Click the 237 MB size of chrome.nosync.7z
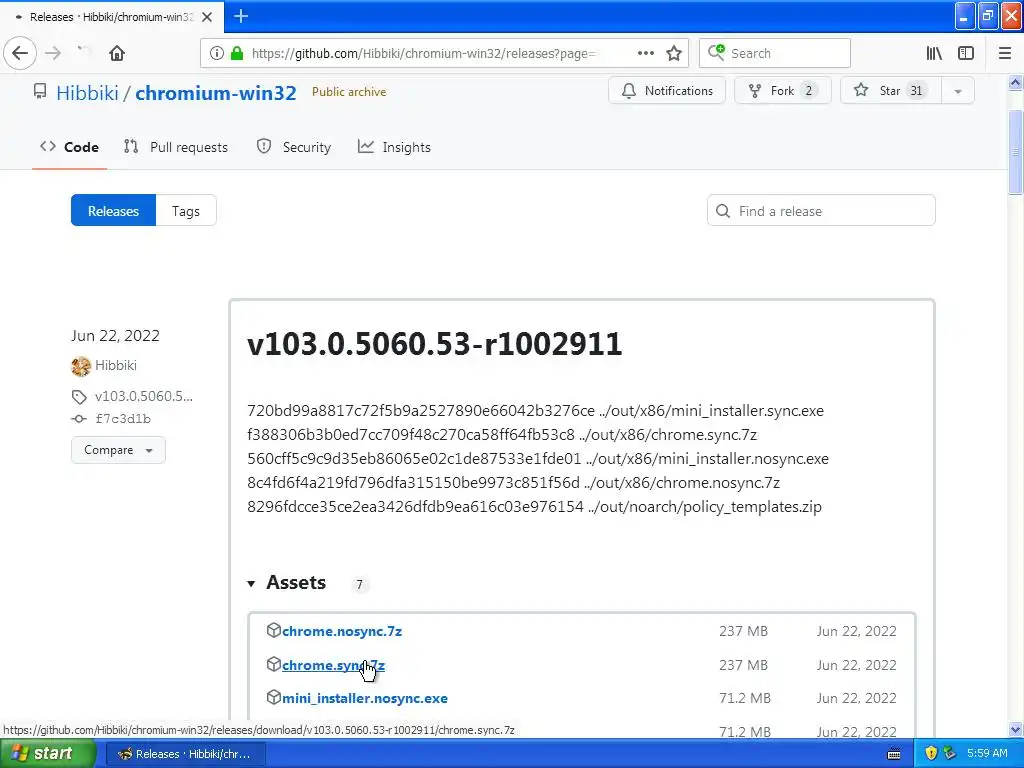Viewport: 1024px width, 768px height. pos(743,632)
